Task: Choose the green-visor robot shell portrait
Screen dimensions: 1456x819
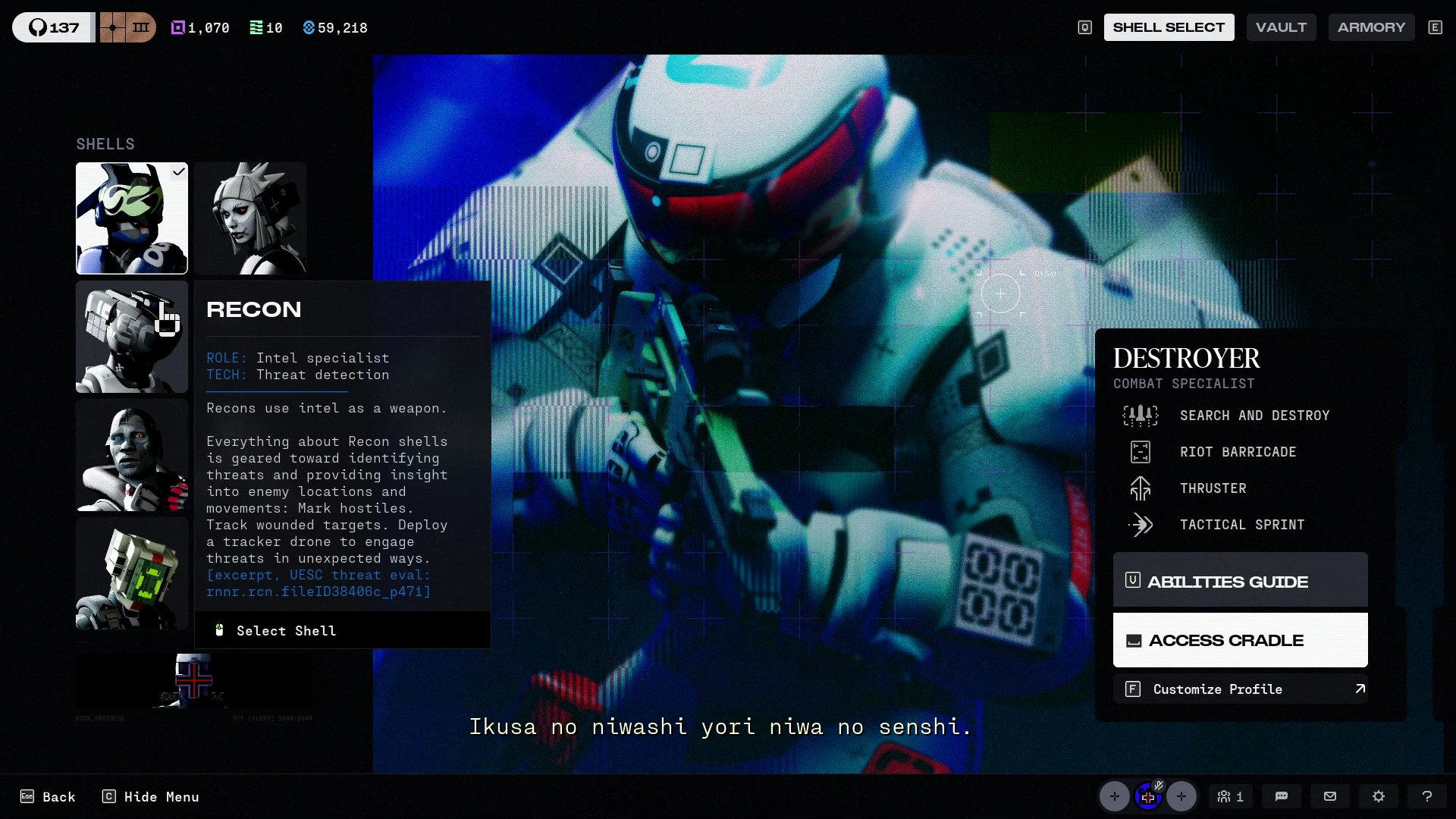Action: 132,573
